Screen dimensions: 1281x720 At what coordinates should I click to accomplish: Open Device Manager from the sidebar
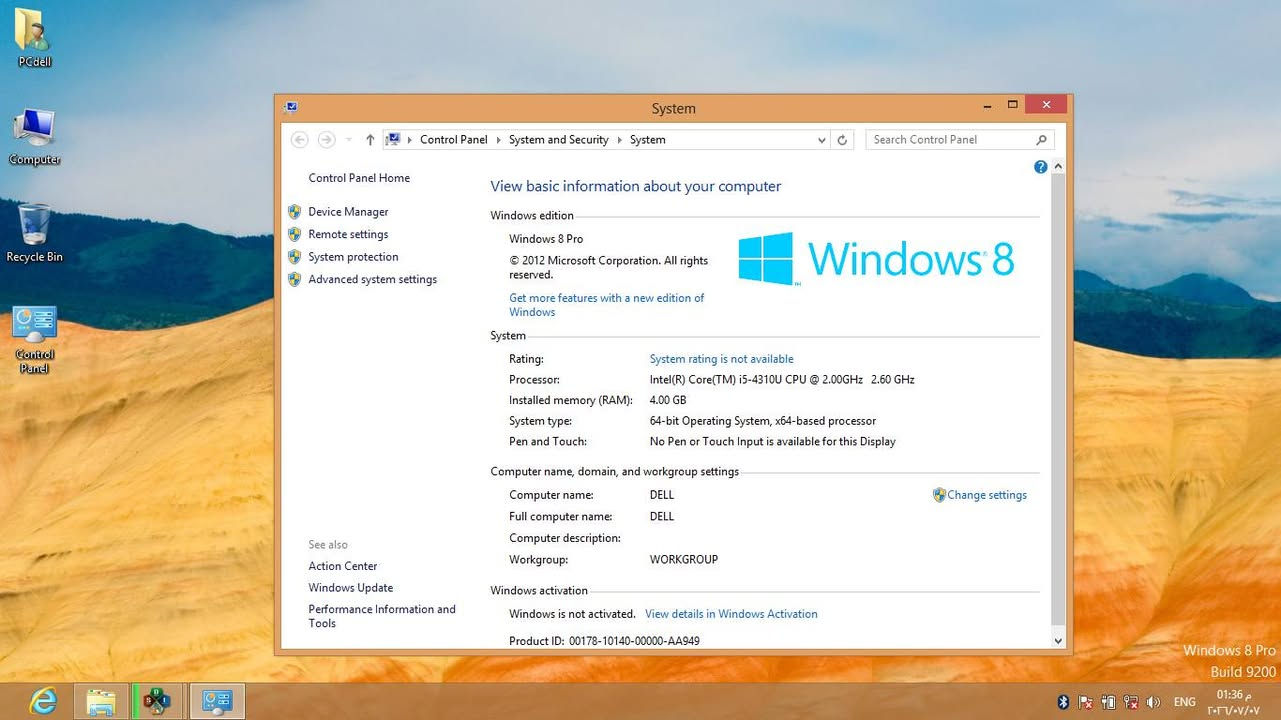coord(348,212)
